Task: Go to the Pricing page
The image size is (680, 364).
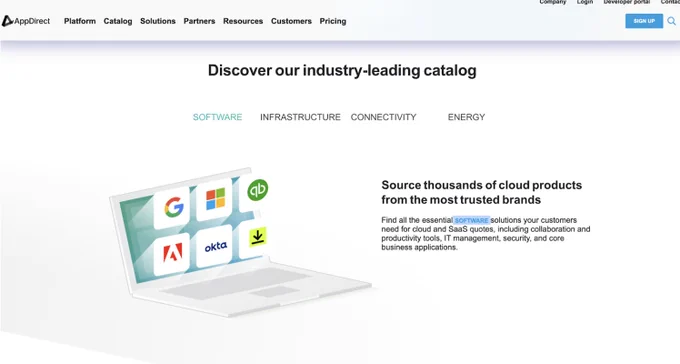Action: tap(333, 21)
